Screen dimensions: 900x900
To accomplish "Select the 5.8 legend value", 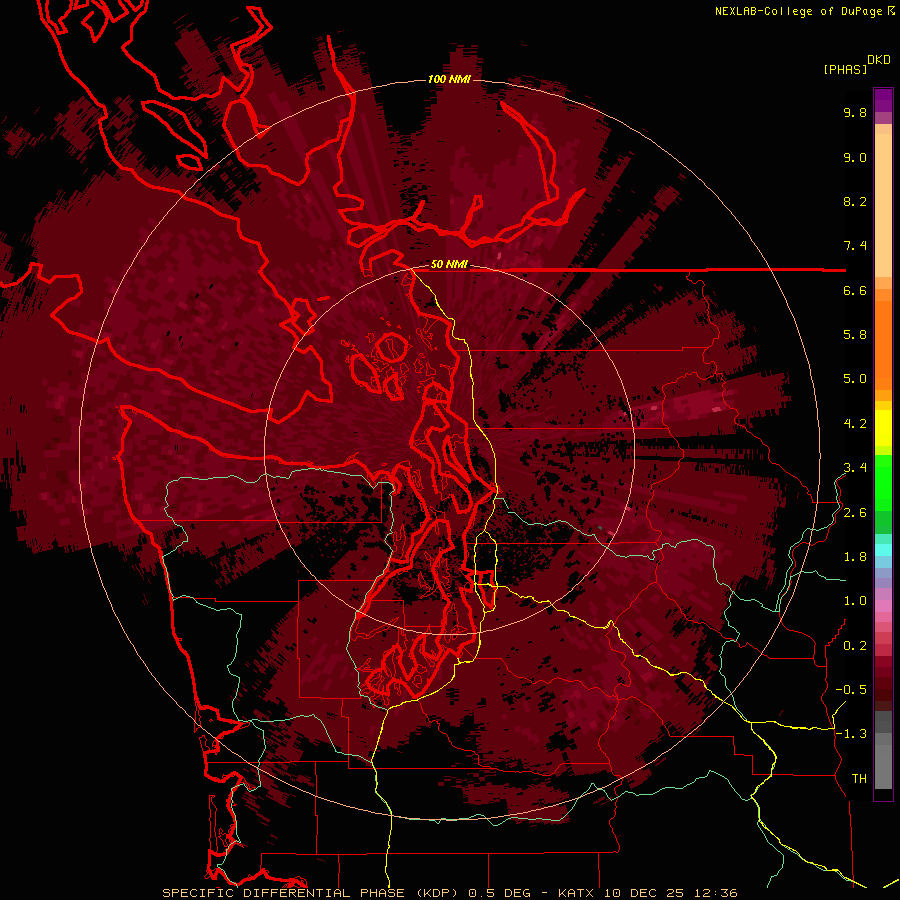I will coord(855,335).
